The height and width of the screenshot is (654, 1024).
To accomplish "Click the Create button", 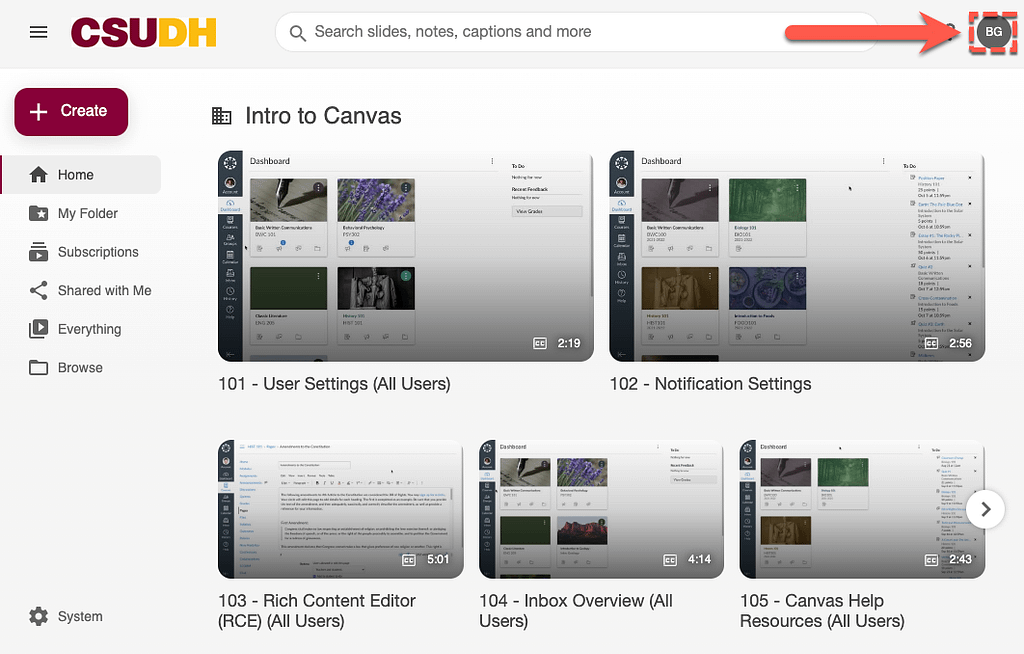I will [x=71, y=112].
